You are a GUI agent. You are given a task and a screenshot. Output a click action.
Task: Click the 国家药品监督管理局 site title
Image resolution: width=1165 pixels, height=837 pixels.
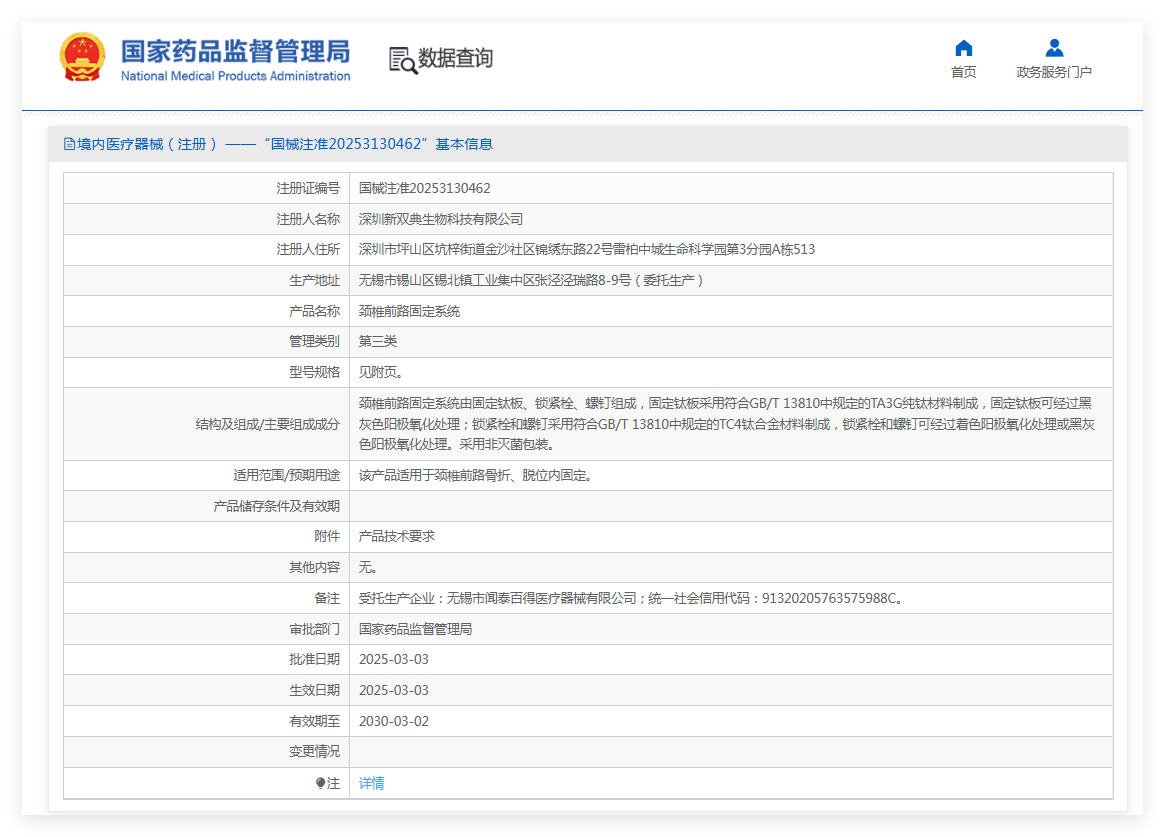[x=235, y=51]
